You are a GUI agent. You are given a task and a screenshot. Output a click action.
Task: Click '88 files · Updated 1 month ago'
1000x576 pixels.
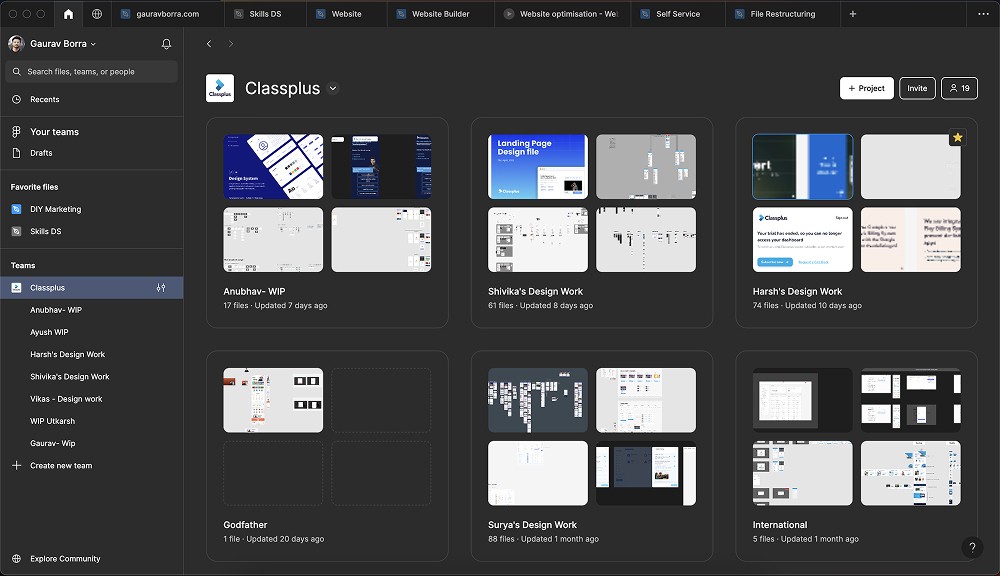[543, 539]
